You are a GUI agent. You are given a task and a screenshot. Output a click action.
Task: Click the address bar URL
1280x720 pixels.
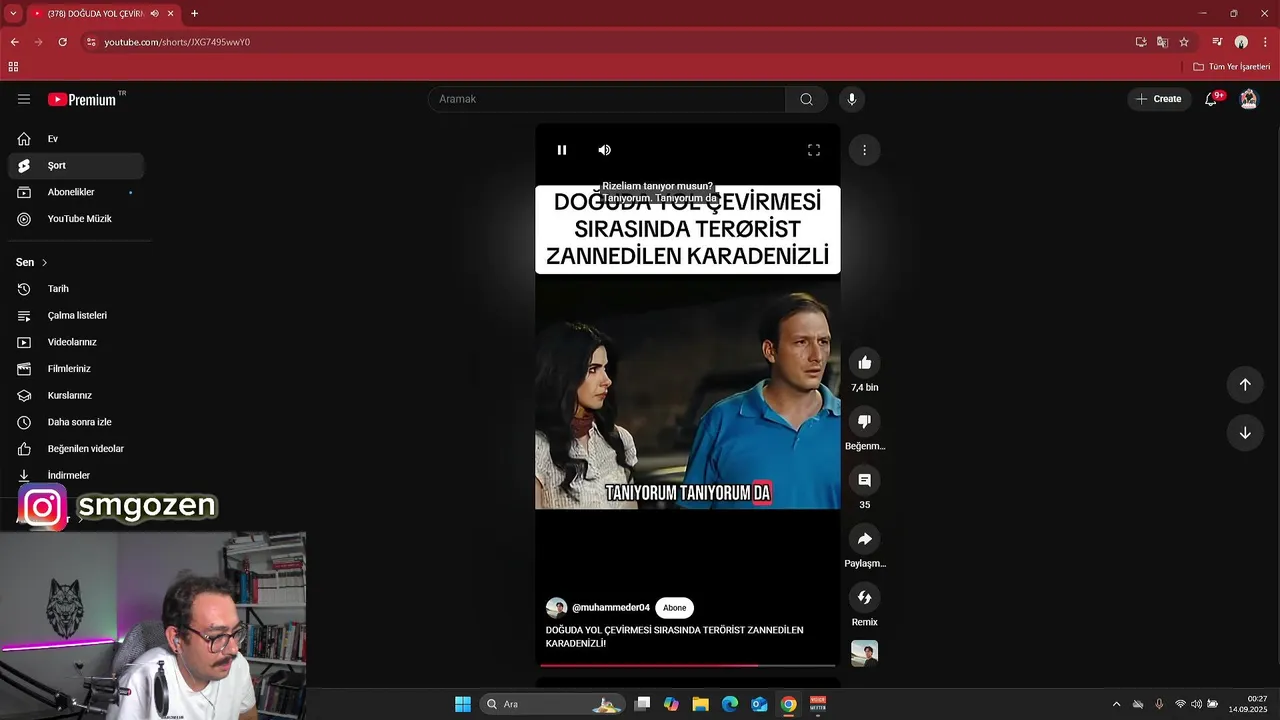[177, 42]
